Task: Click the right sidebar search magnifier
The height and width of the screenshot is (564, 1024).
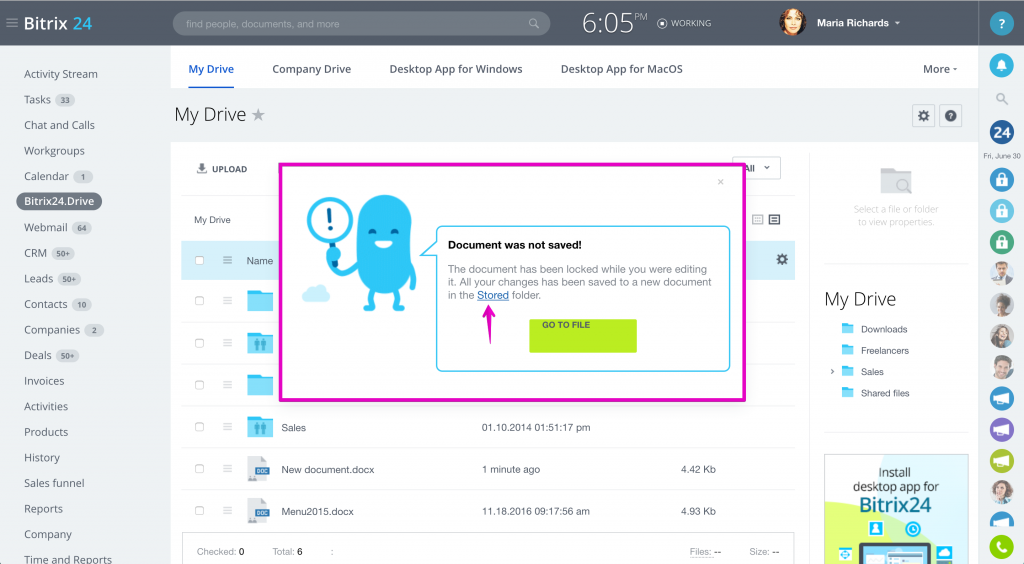Action: click(x=1001, y=99)
